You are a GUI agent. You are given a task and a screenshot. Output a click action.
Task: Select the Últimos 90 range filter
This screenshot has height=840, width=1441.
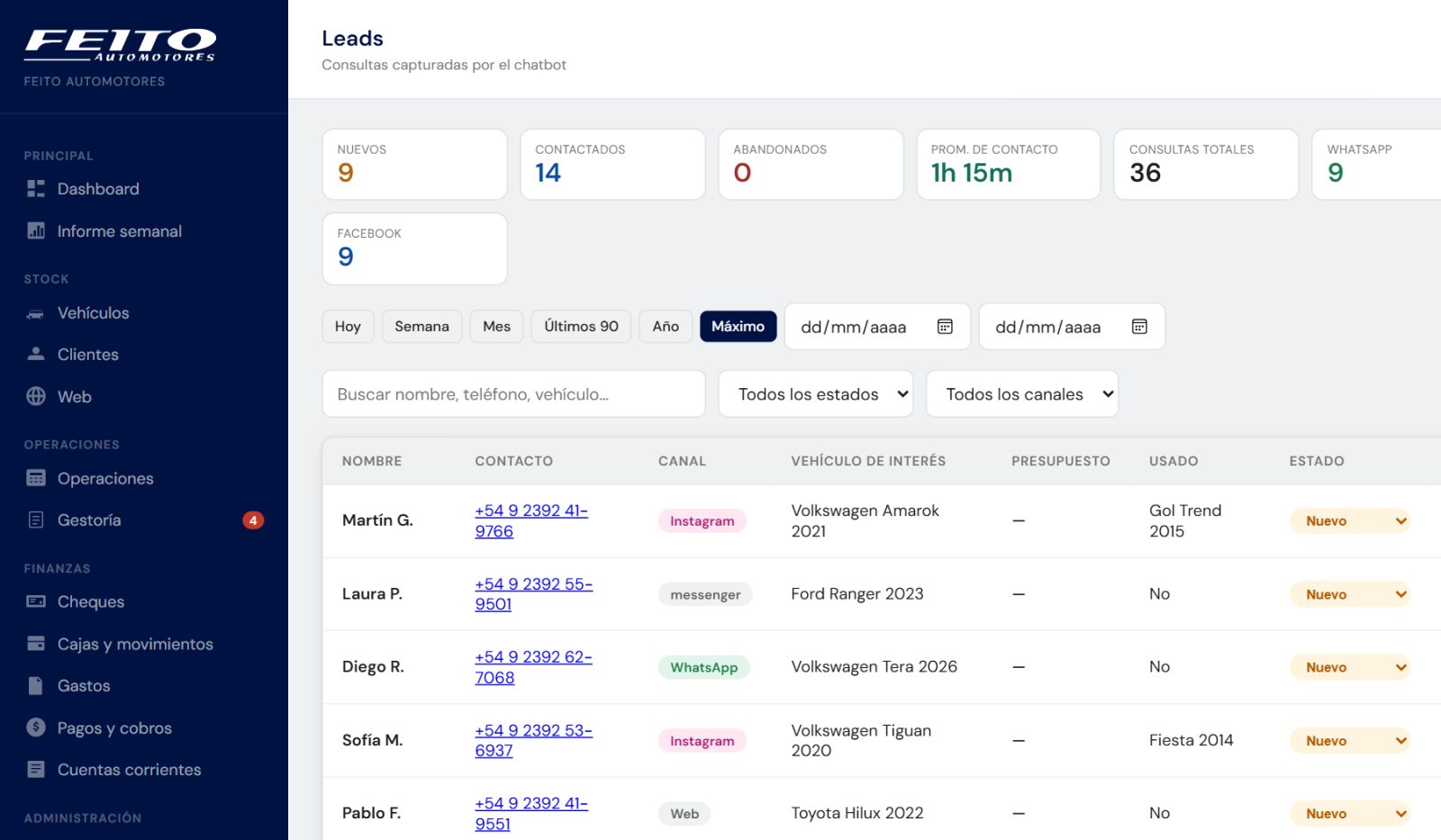click(x=581, y=327)
